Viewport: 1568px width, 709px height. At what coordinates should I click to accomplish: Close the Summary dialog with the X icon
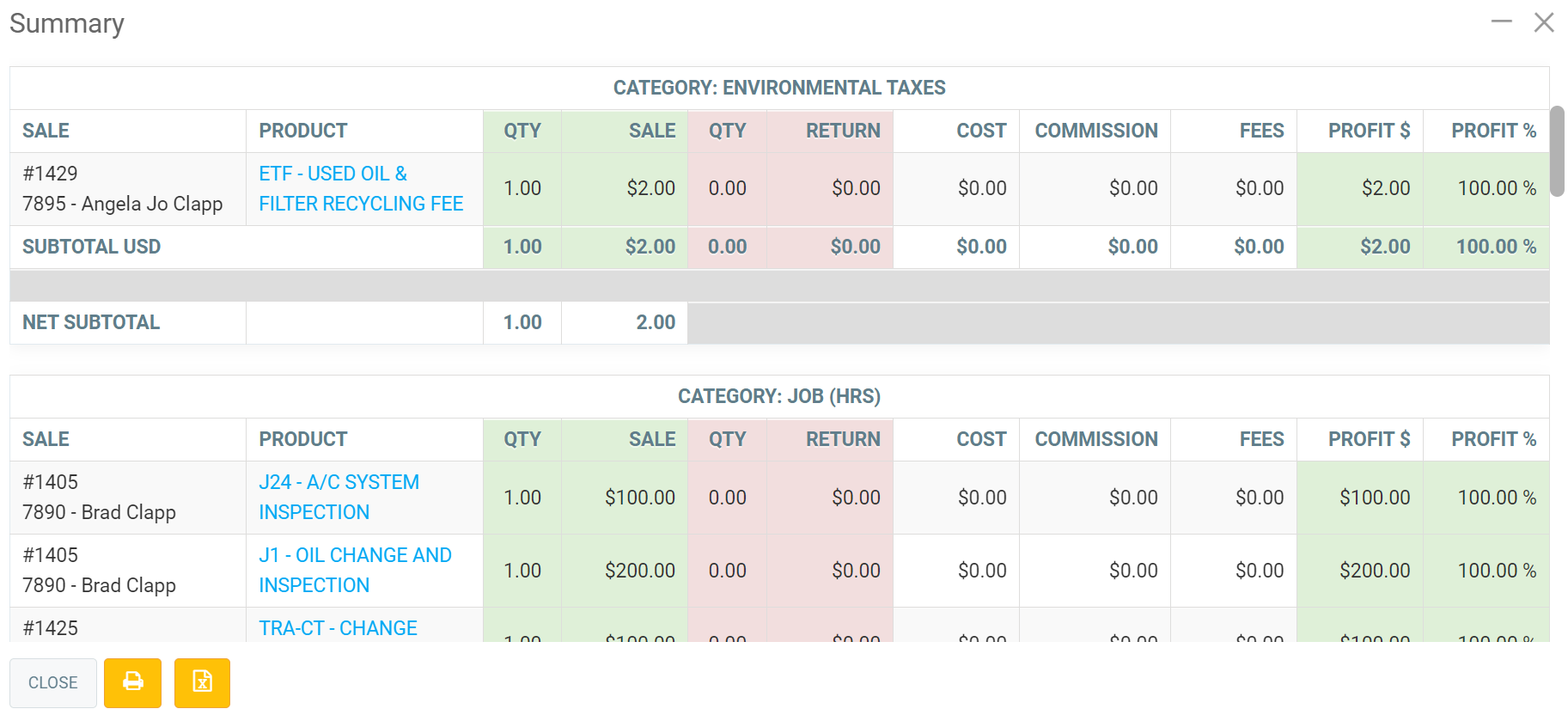click(x=1543, y=22)
